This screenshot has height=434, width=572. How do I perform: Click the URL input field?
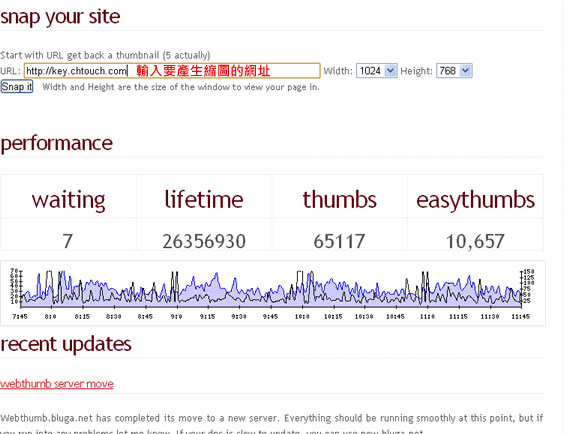(172, 70)
